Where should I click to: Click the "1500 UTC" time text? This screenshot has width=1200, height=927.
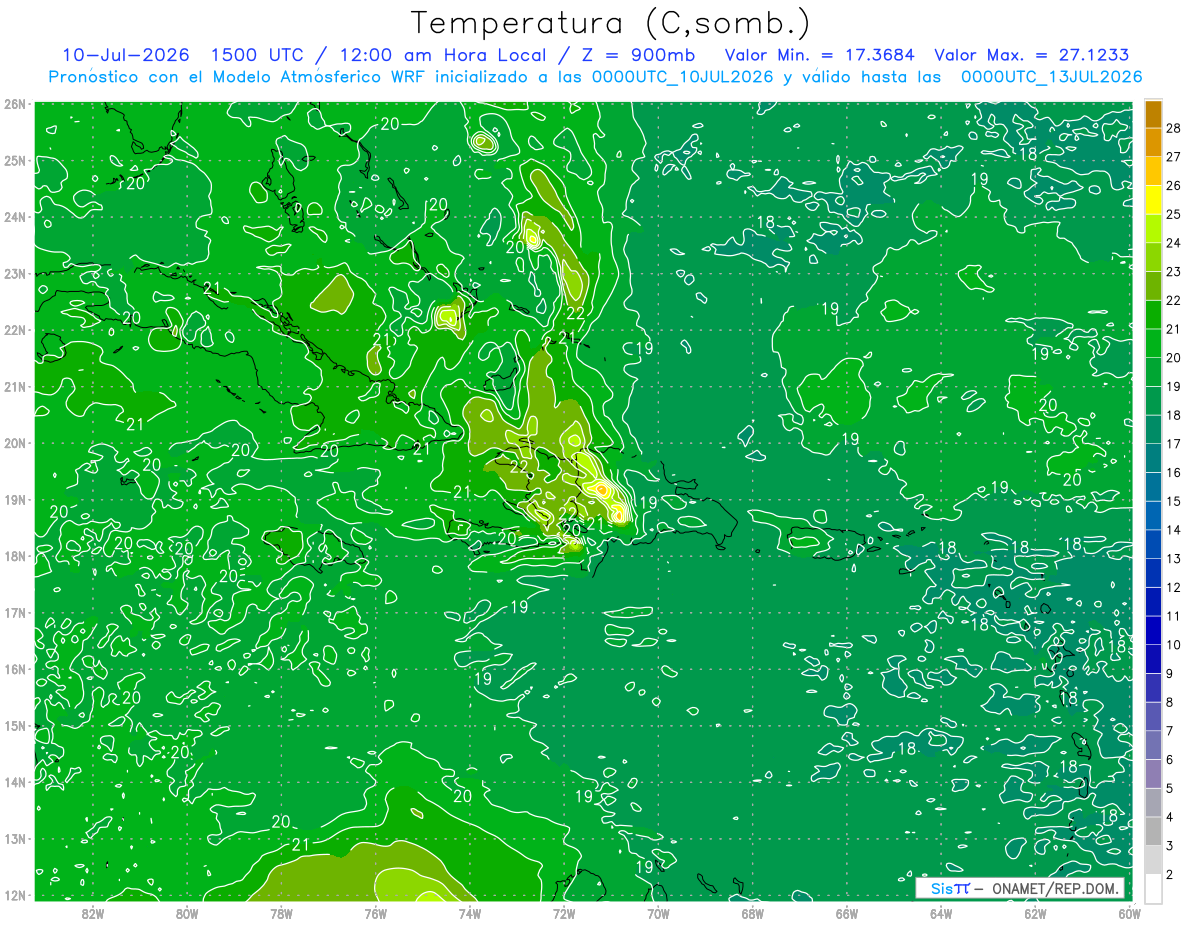(x=255, y=55)
